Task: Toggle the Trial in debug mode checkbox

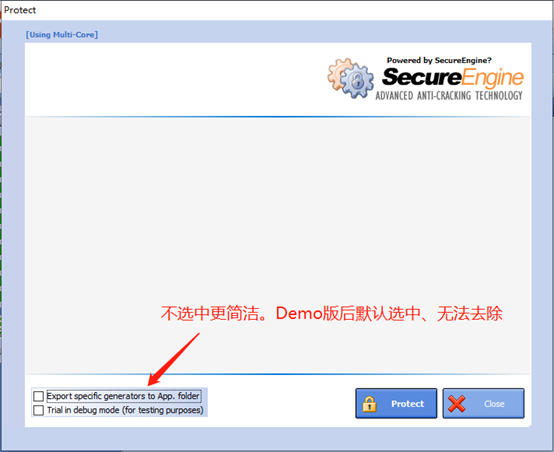Action: (38, 410)
